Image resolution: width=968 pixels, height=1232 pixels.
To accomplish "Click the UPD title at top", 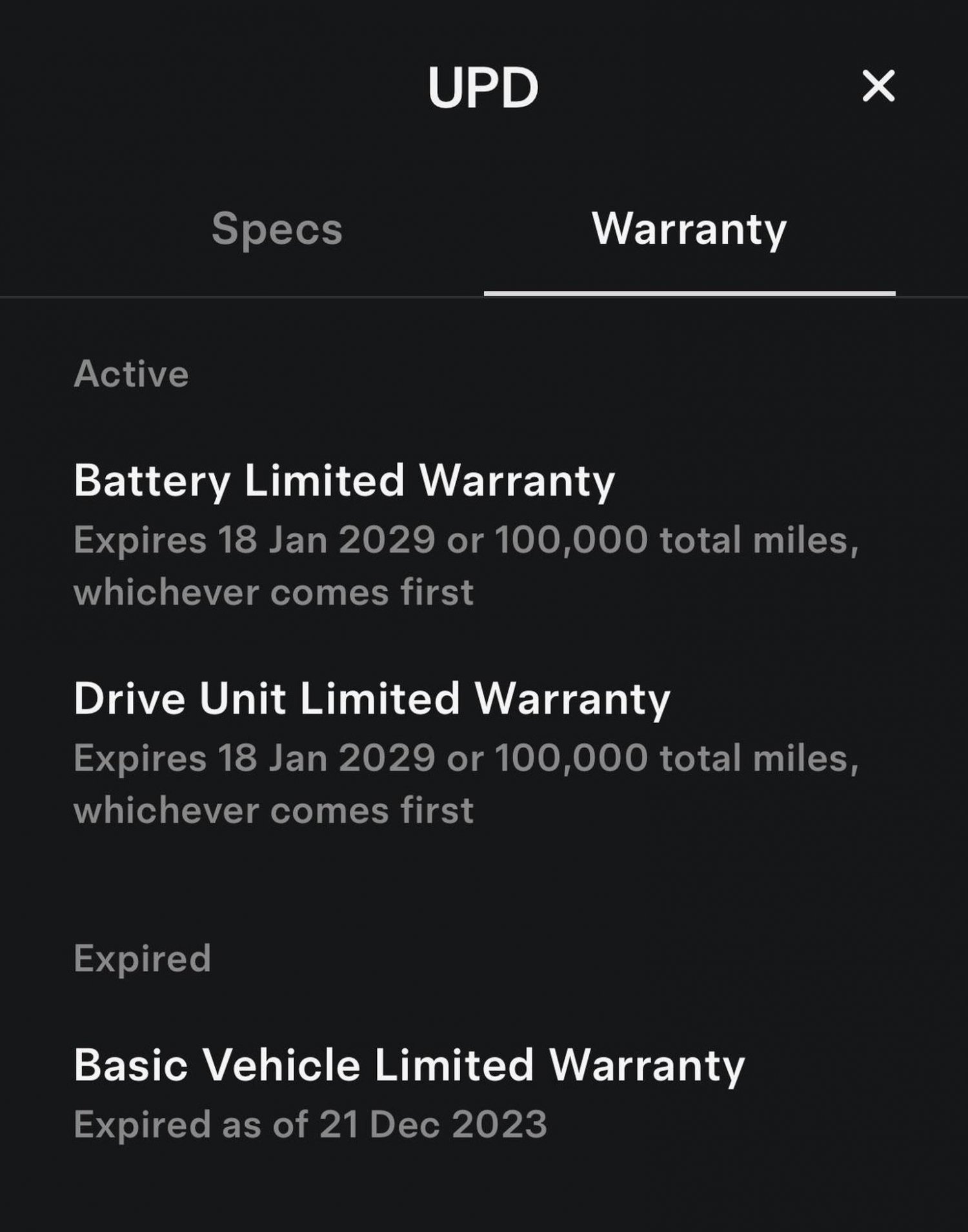I will [x=483, y=87].
